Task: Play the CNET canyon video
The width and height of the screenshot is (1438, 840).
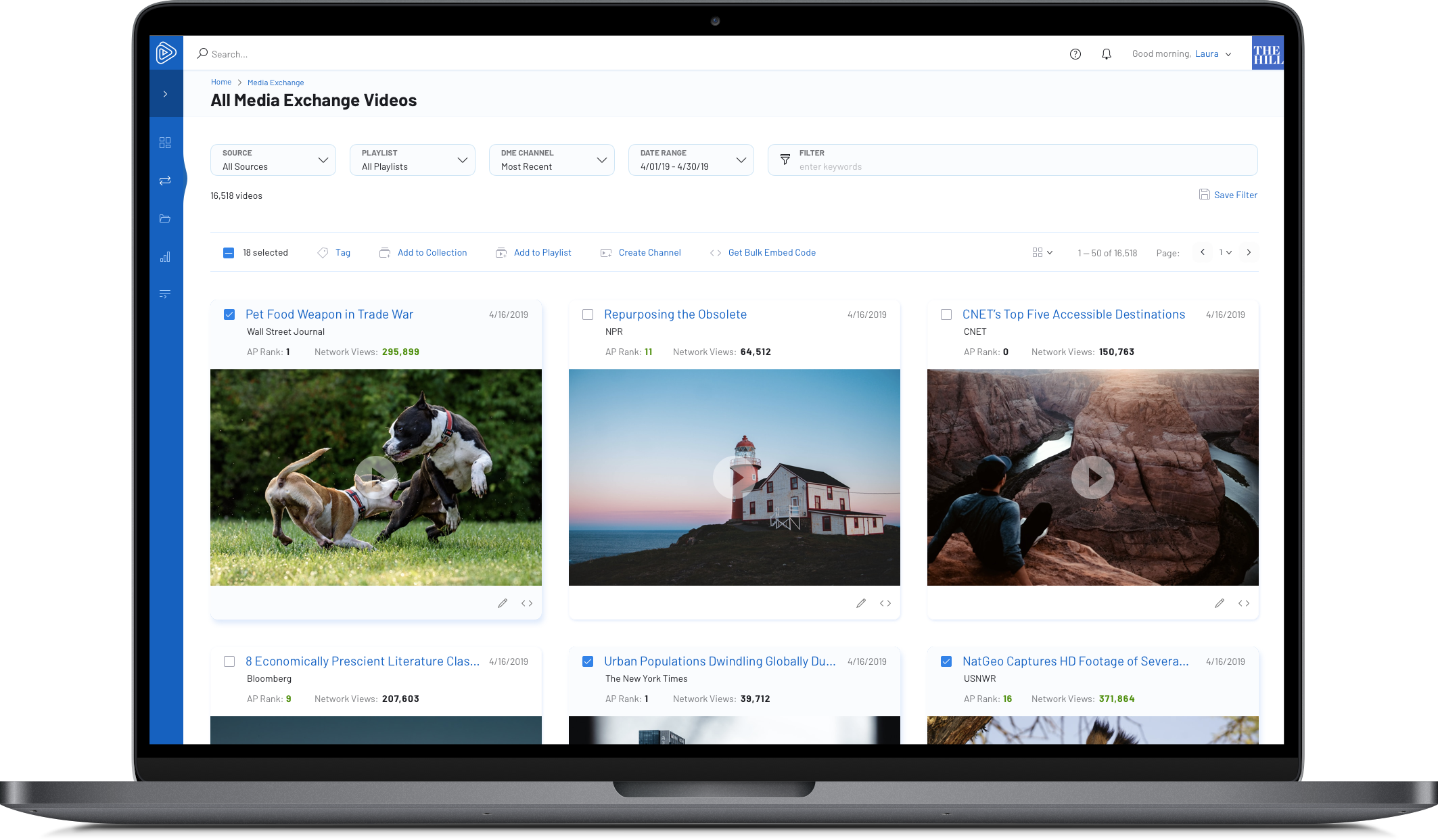Action: click(1093, 477)
